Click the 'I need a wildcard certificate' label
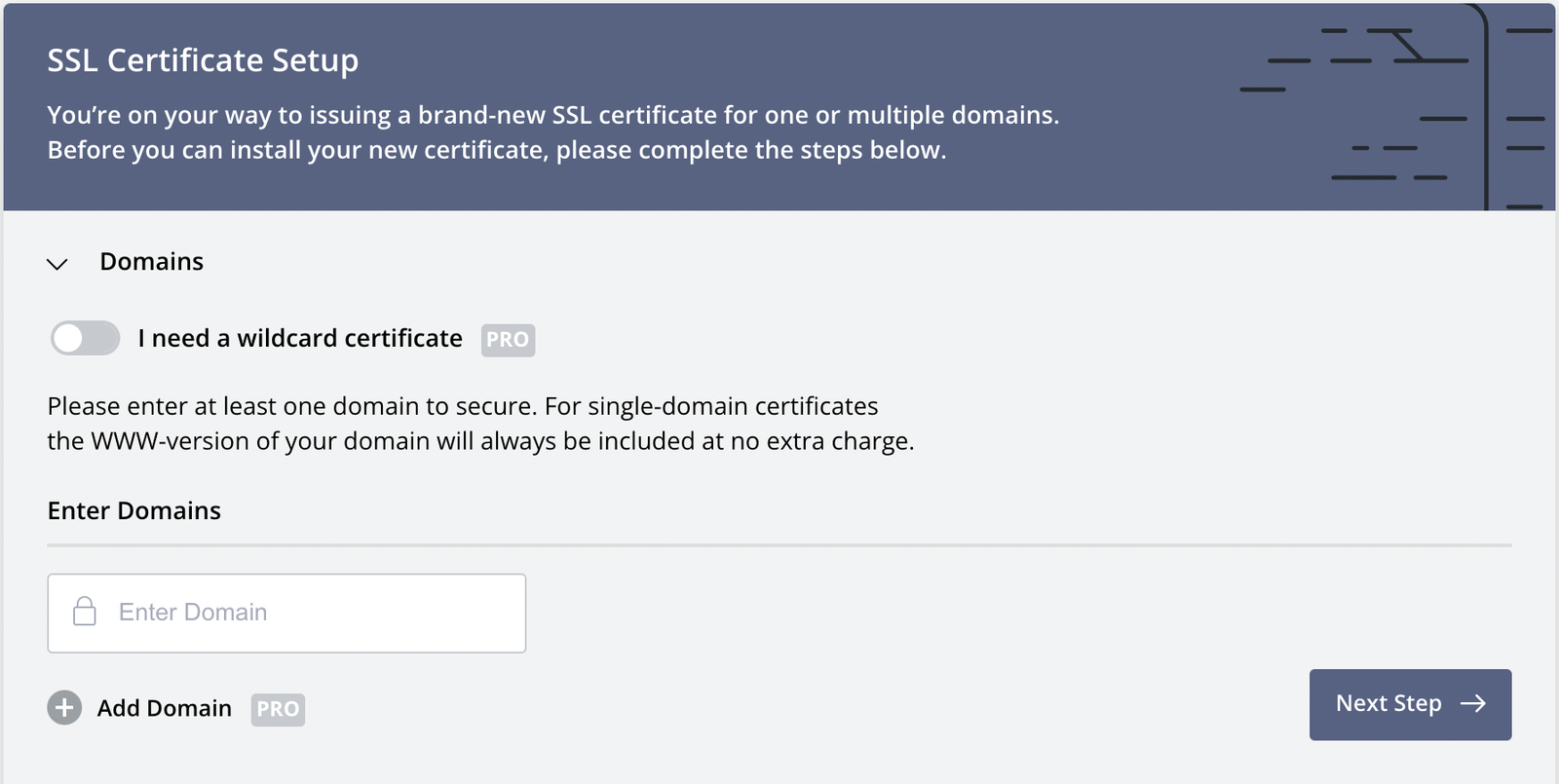This screenshot has height=784, width=1559. point(300,339)
